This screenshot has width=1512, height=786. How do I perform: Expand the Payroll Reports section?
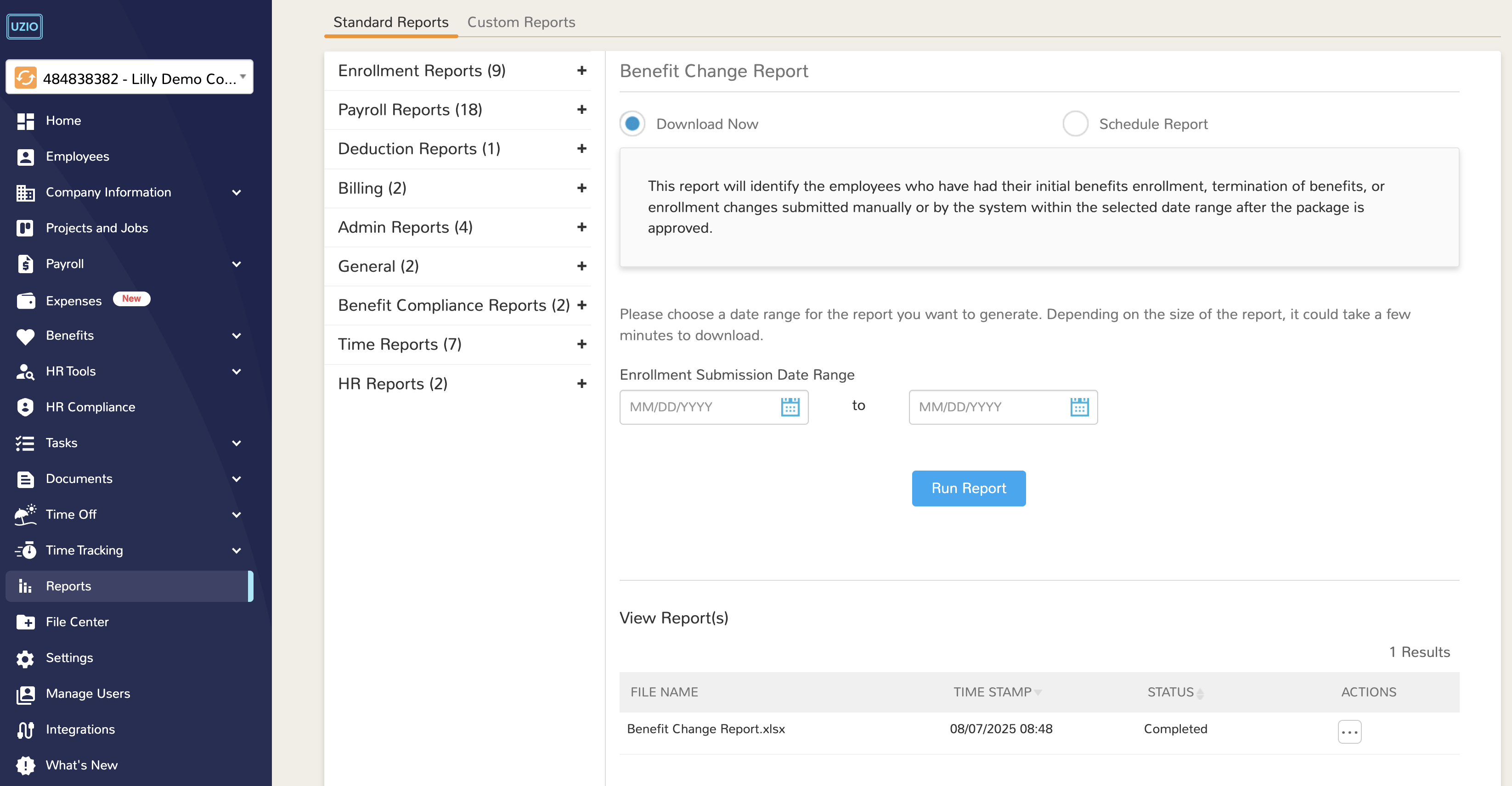click(x=581, y=110)
